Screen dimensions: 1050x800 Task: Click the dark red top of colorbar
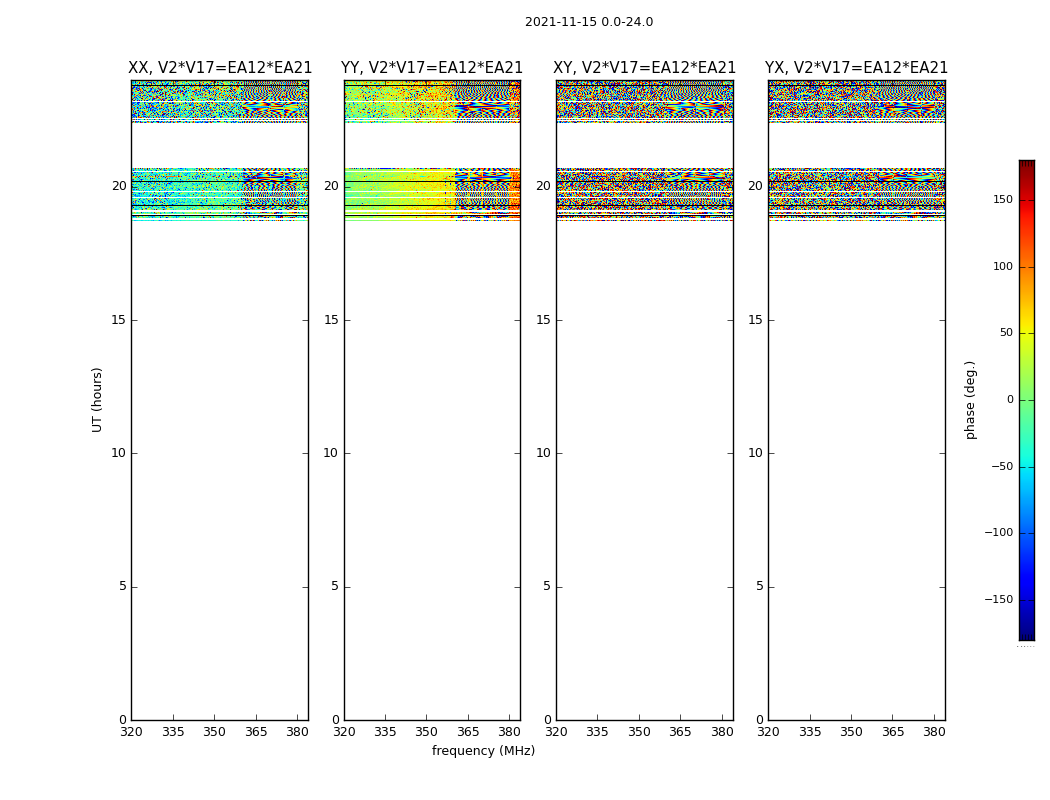pyautogui.click(x=1026, y=166)
